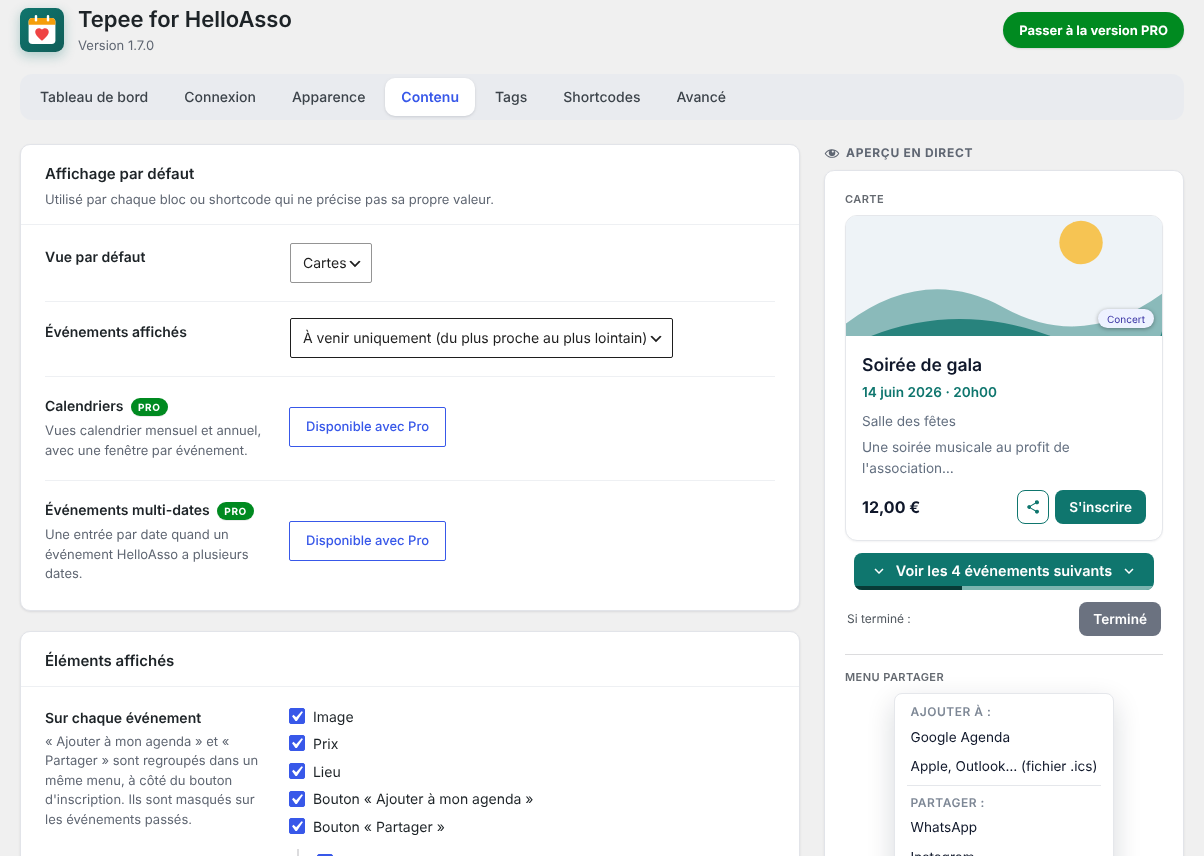Click Passer à la version PRO
Image resolution: width=1204 pixels, height=856 pixels.
pyautogui.click(x=1093, y=30)
